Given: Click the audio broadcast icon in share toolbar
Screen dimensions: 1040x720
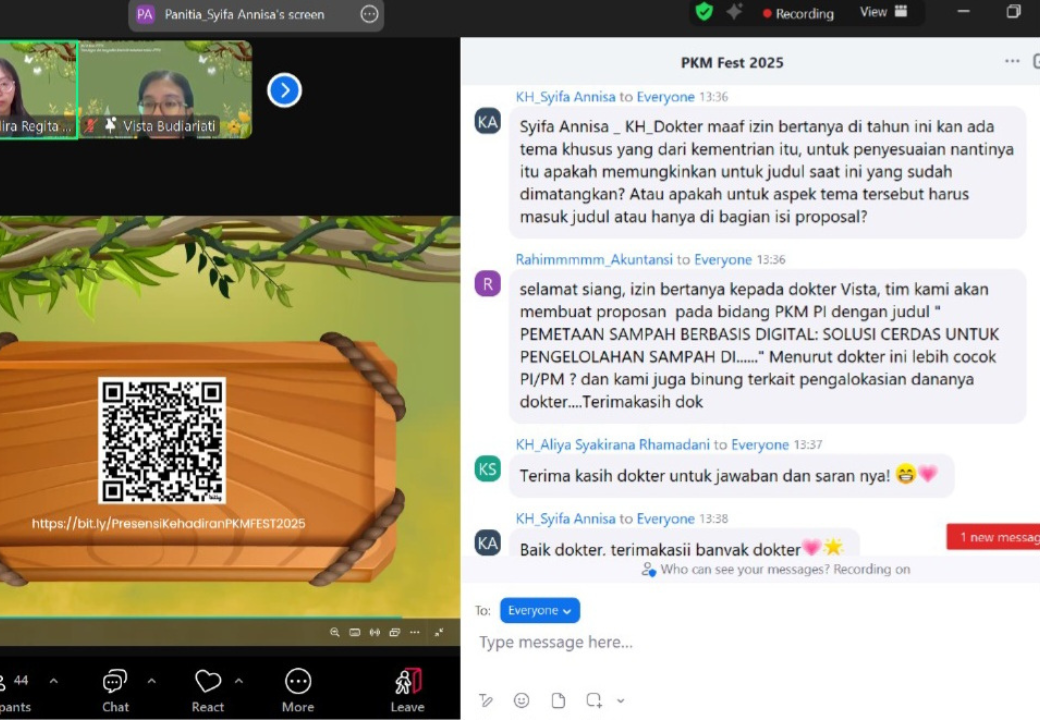Looking at the screenshot, I should [x=375, y=632].
